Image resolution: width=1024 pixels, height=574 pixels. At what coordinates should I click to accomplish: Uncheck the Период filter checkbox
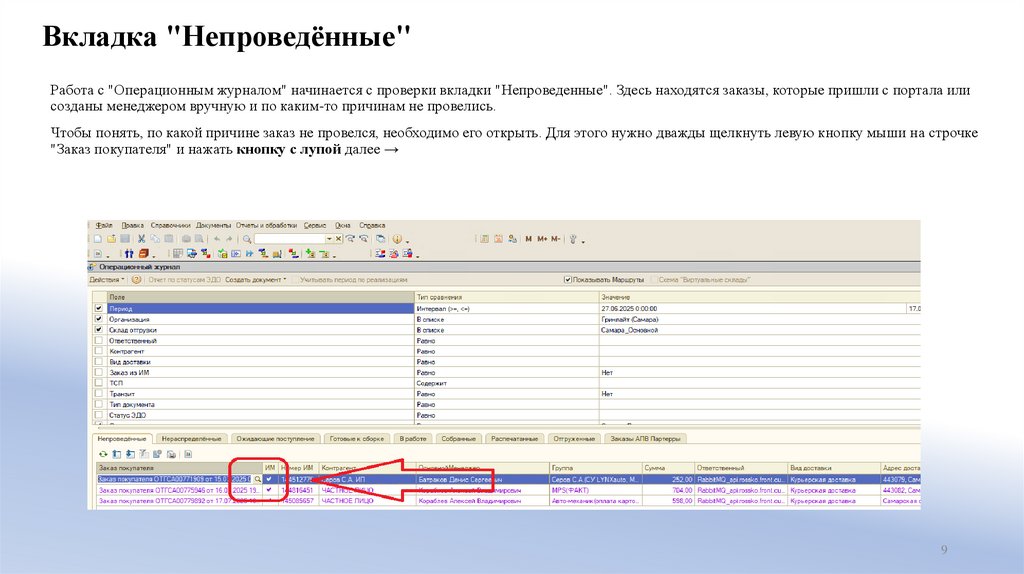click(x=99, y=308)
